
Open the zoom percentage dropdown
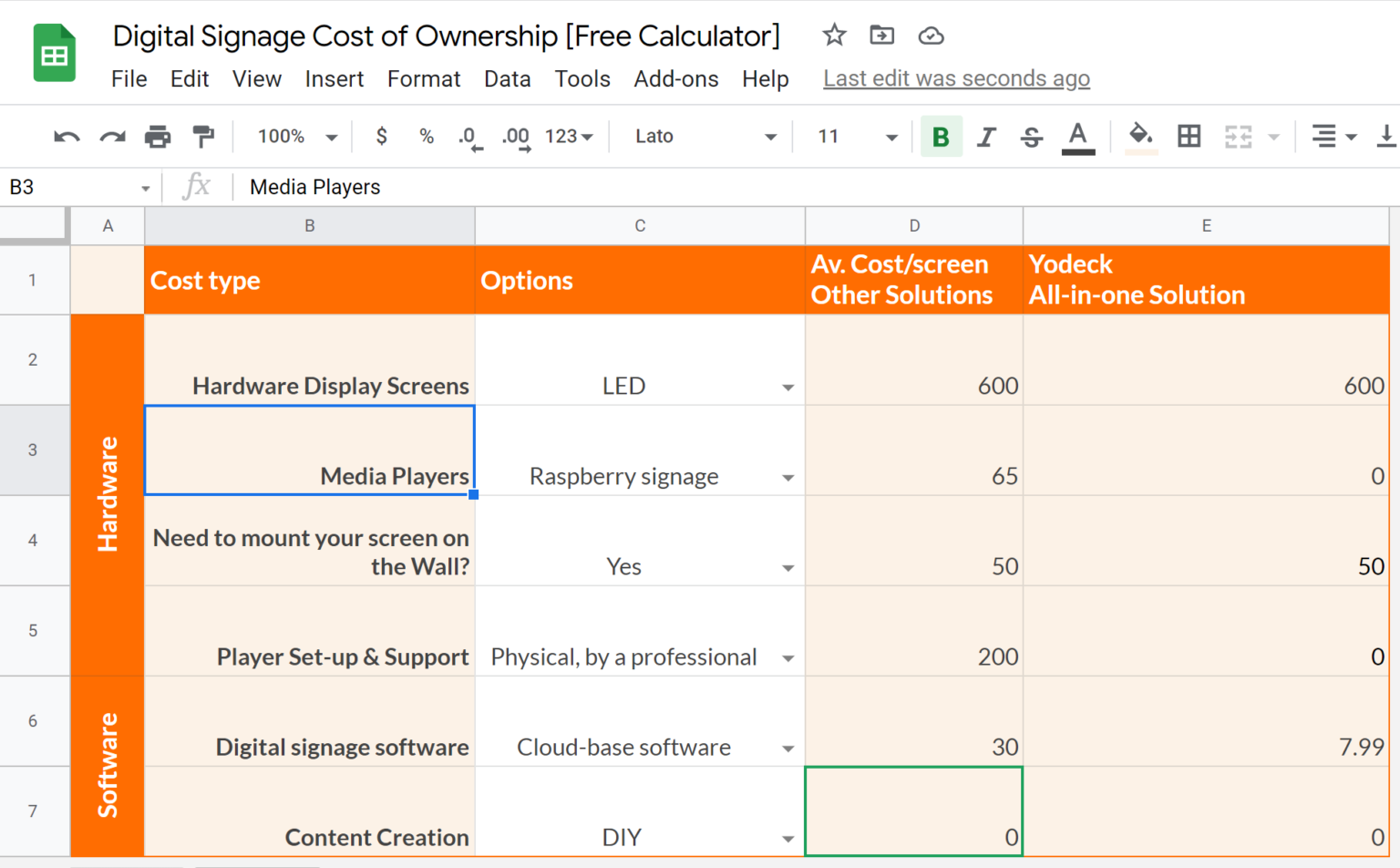click(x=293, y=136)
